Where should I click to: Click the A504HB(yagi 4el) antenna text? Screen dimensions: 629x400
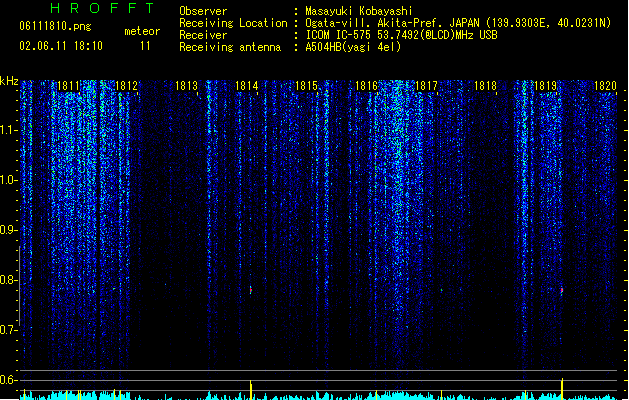pos(353,47)
